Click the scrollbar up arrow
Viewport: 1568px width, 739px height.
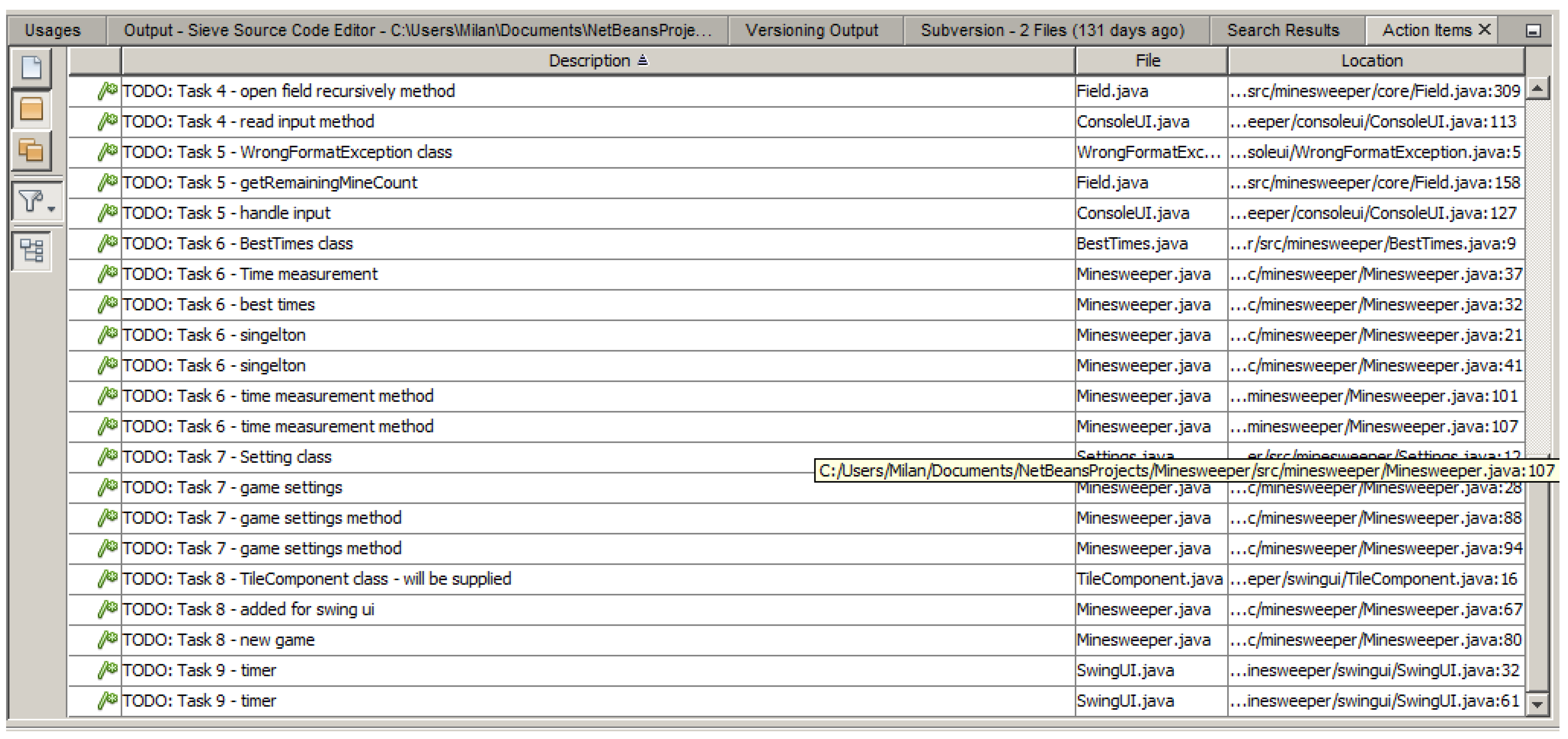tap(1538, 89)
